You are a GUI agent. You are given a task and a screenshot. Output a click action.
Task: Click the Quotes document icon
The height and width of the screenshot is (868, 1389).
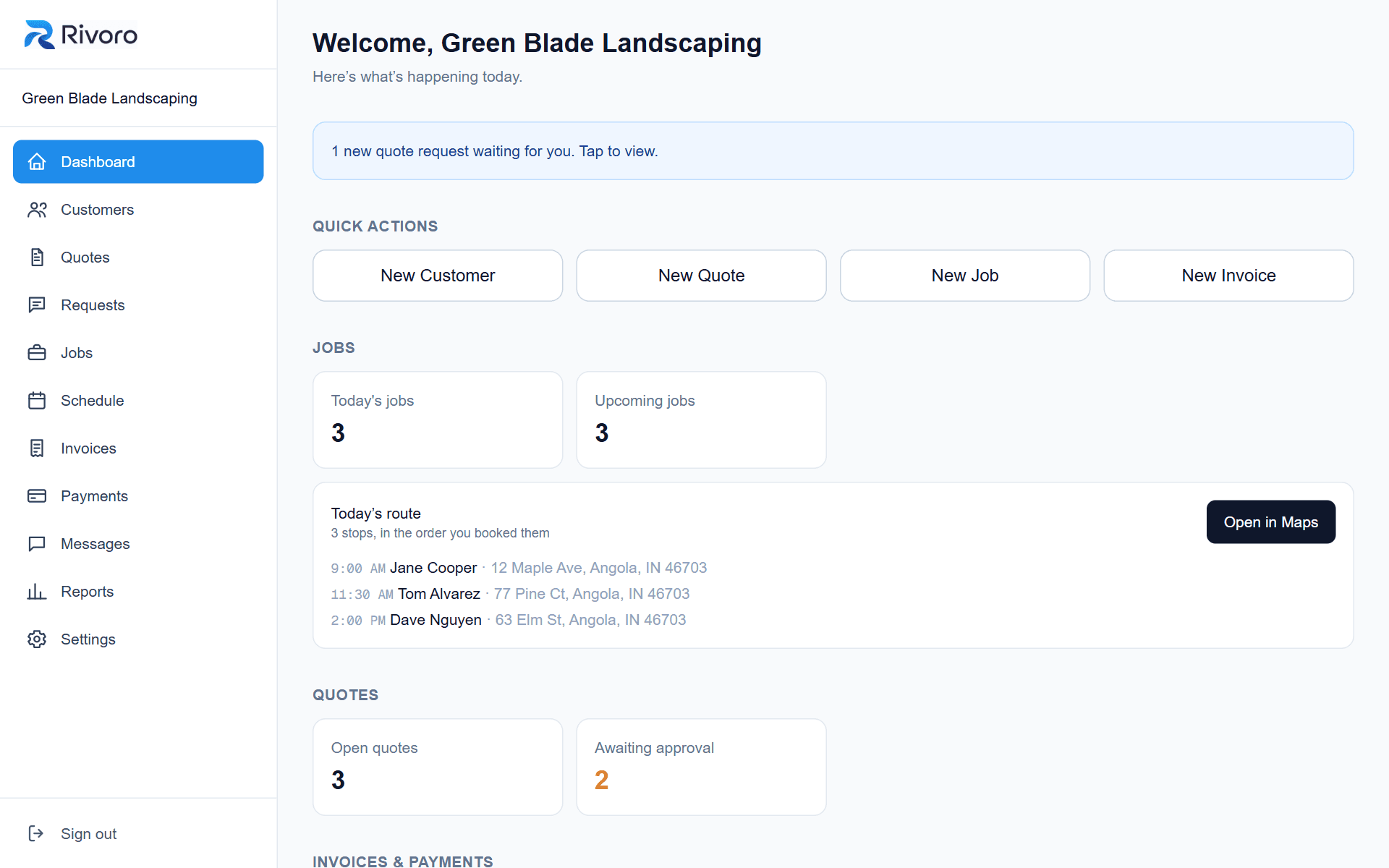[x=37, y=258]
